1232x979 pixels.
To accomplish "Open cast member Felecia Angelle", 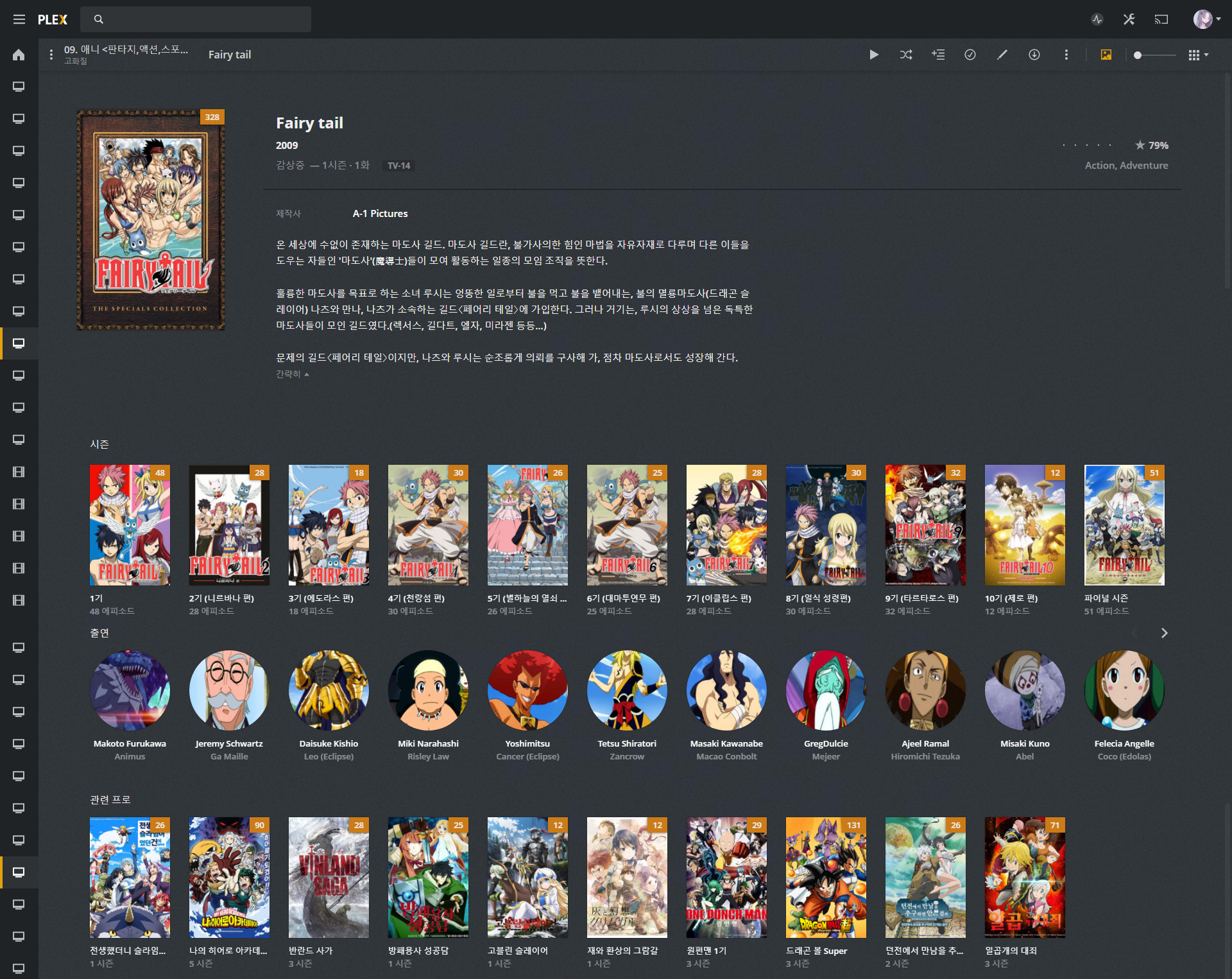I will click(1124, 690).
